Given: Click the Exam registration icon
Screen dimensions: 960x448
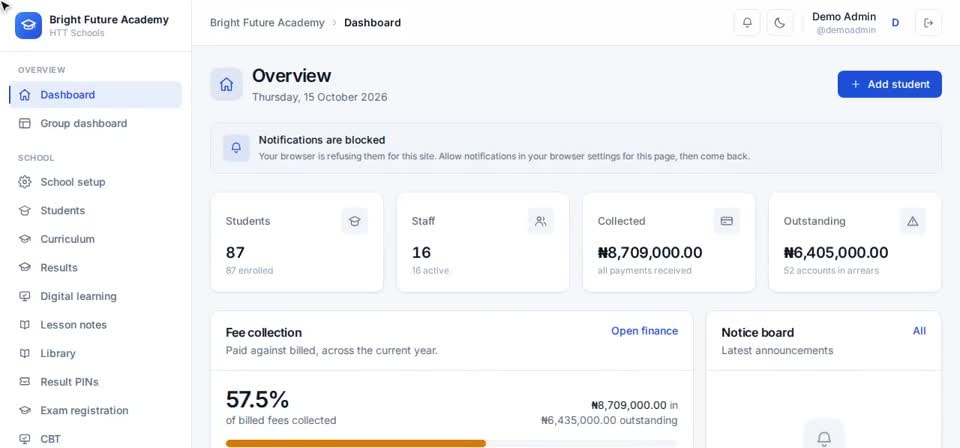Looking at the screenshot, I should coord(24,410).
